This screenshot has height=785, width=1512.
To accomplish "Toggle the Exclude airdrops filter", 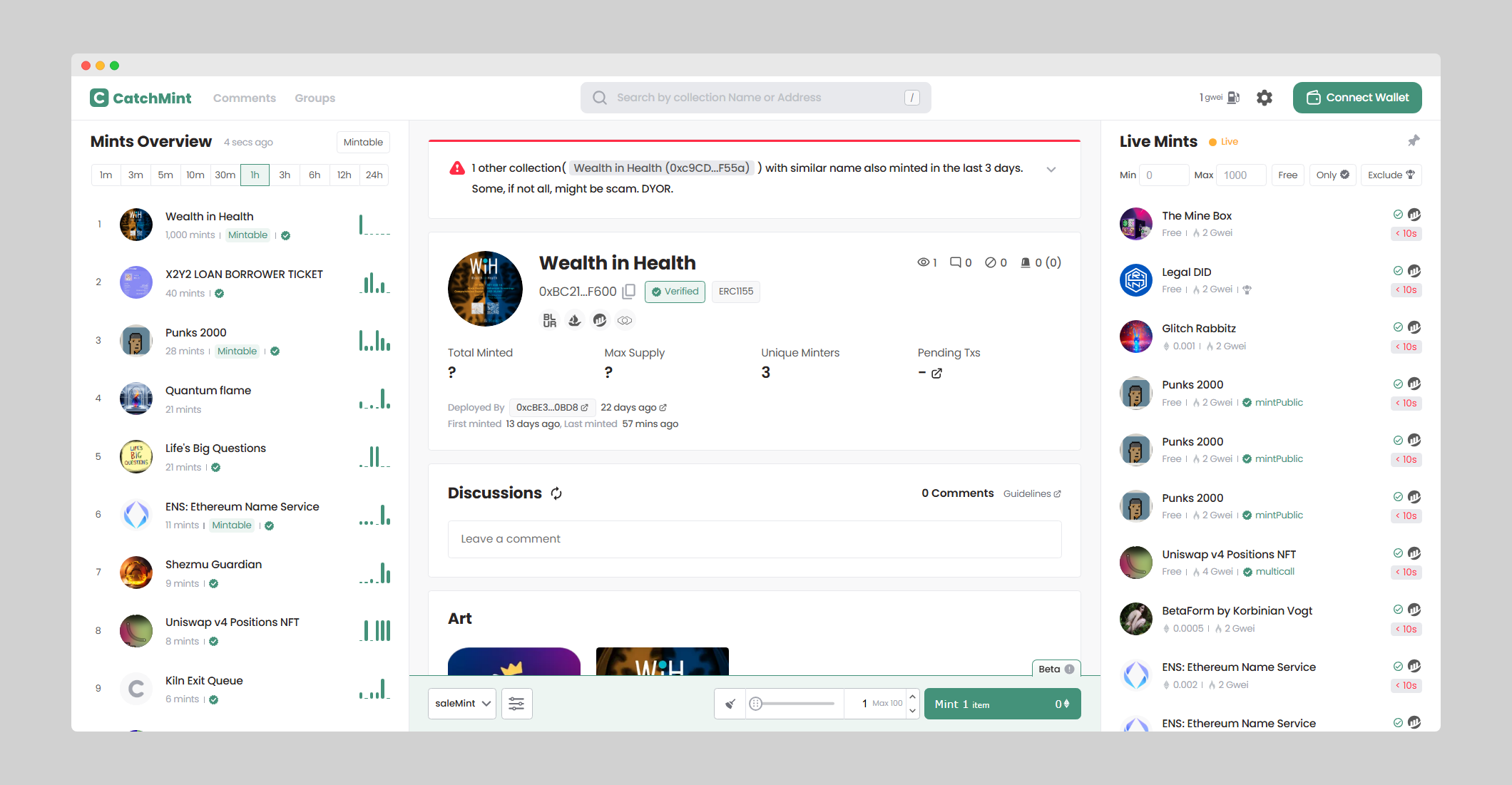I will pyautogui.click(x=1391, y=175).
